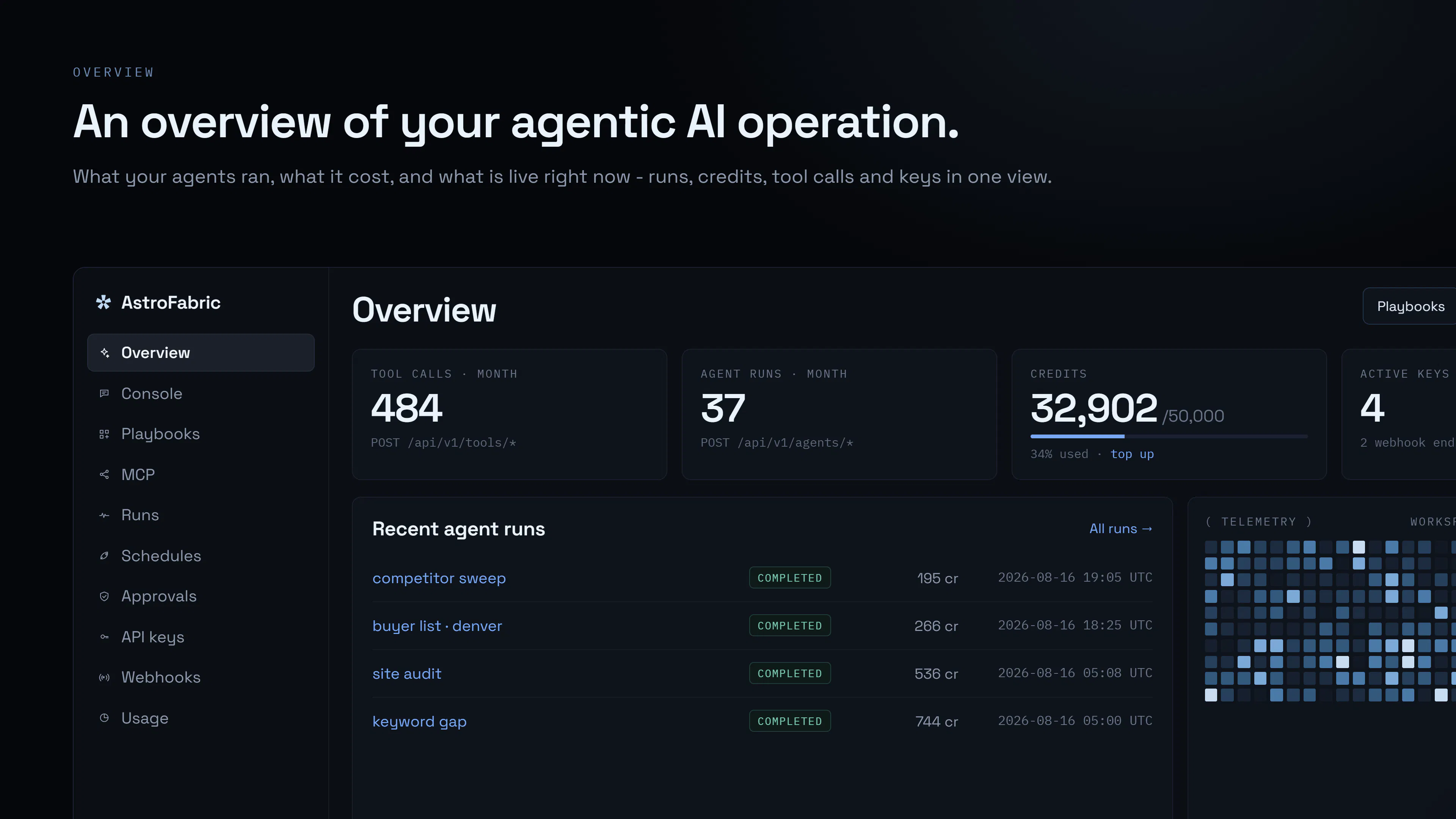The height and width of the screenshot is (819, 1456).
Task: Click the '/50,000' credits limit
Action: tap(1193, 416)
